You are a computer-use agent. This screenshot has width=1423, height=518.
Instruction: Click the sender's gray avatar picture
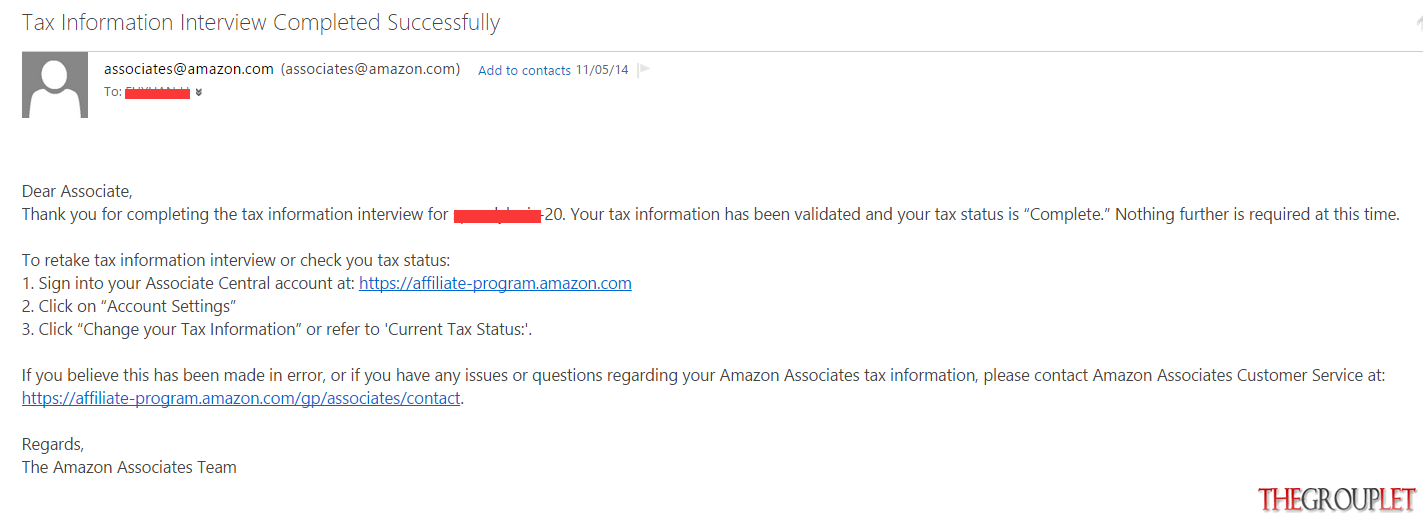55,85
